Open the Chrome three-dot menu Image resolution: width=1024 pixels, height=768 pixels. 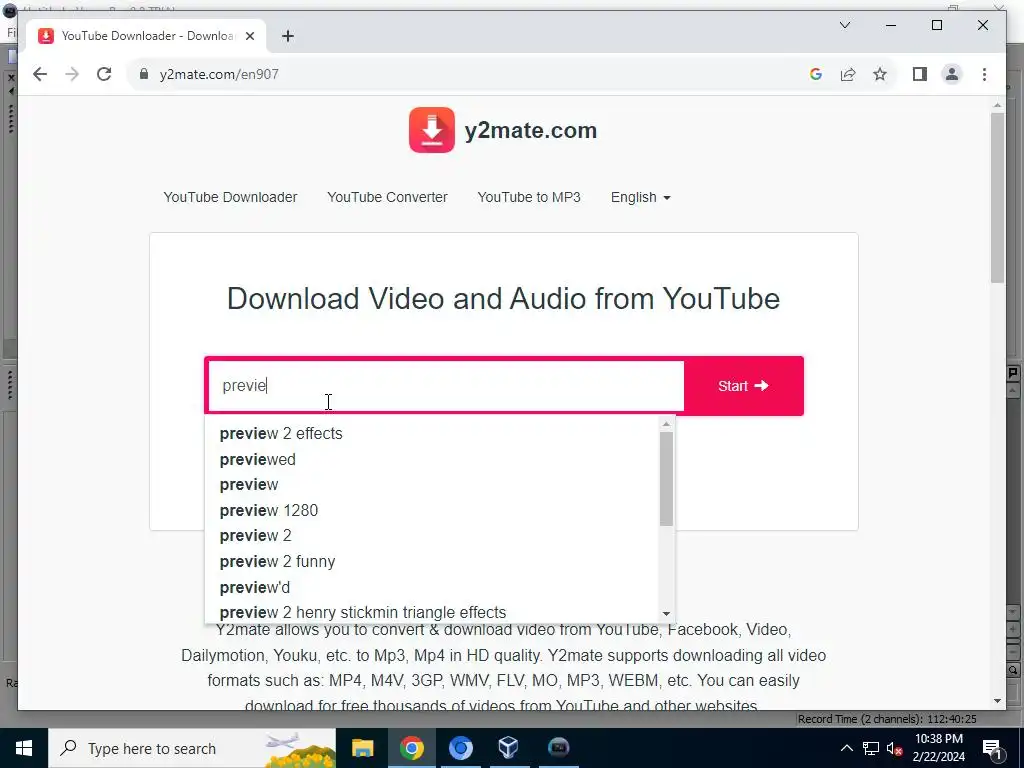coord(984,74)
